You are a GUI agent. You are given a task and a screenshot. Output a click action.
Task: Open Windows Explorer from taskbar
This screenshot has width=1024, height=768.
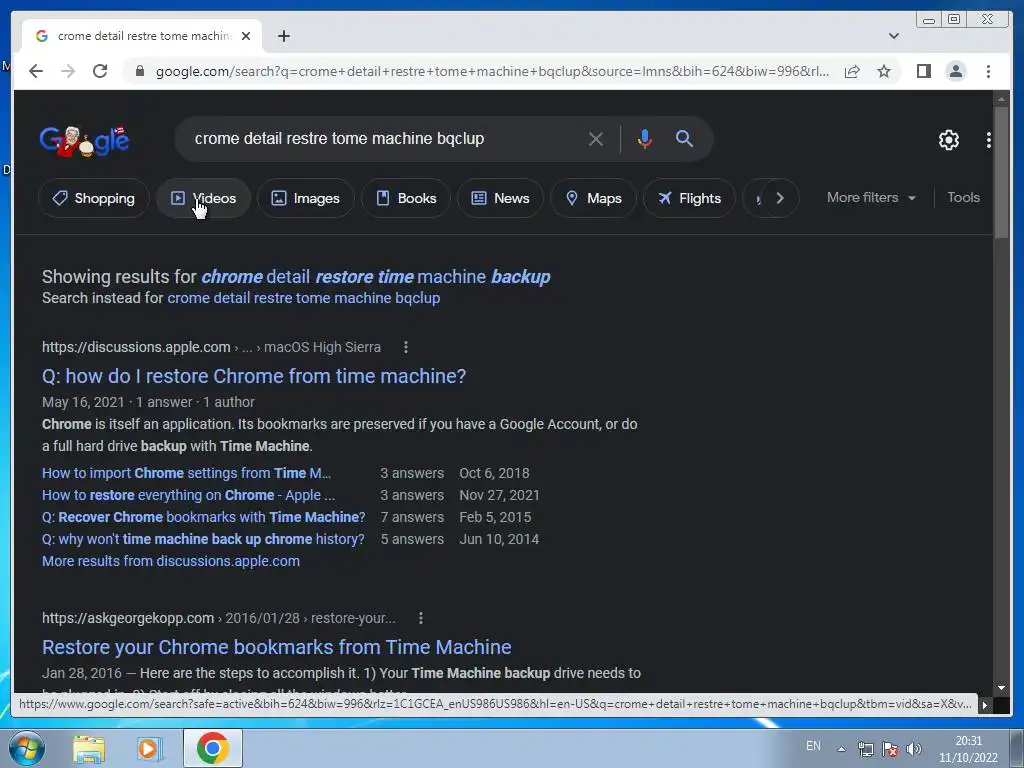(x=89, y=748)
